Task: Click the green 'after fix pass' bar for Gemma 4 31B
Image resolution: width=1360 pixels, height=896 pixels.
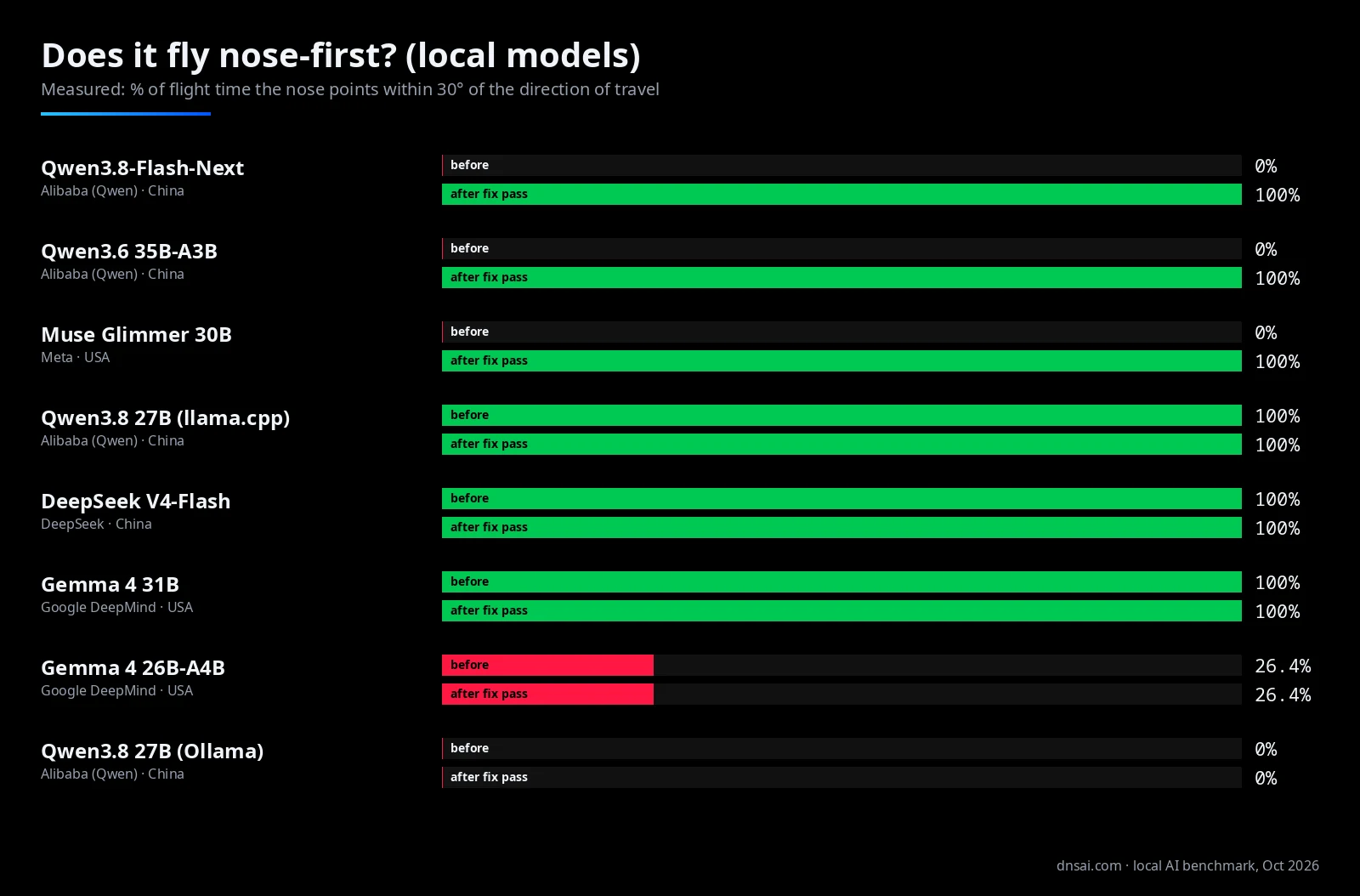Action: pyautogui.click(x=841, y=610)
